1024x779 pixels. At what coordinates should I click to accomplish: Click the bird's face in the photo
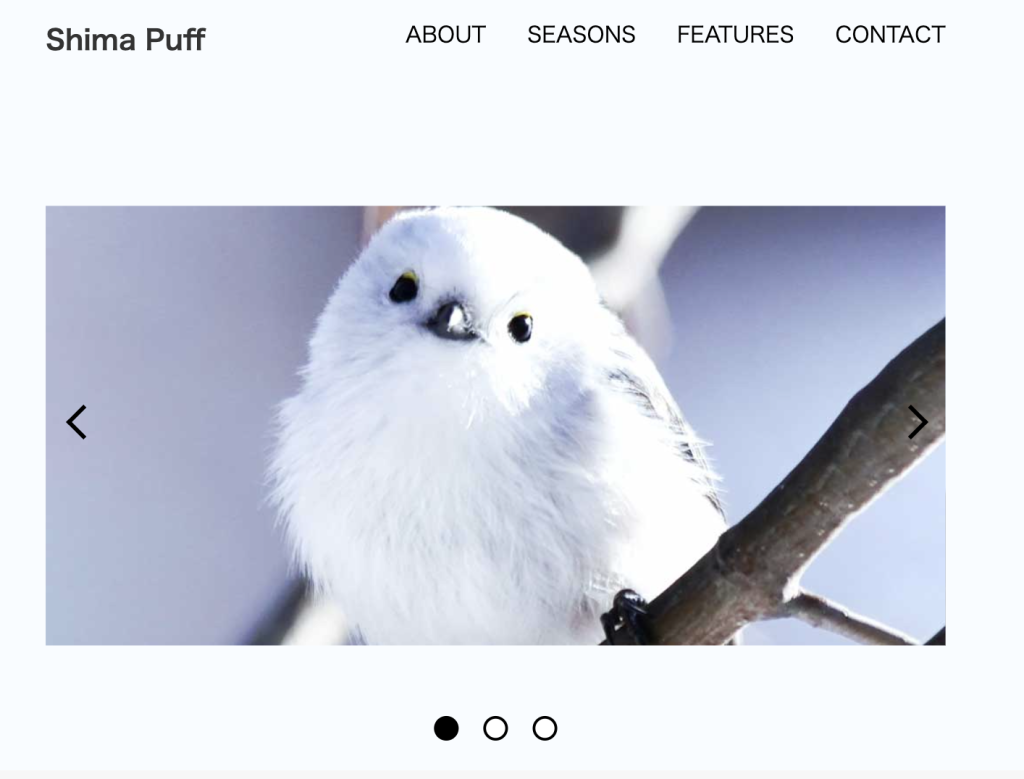point(460,307)
